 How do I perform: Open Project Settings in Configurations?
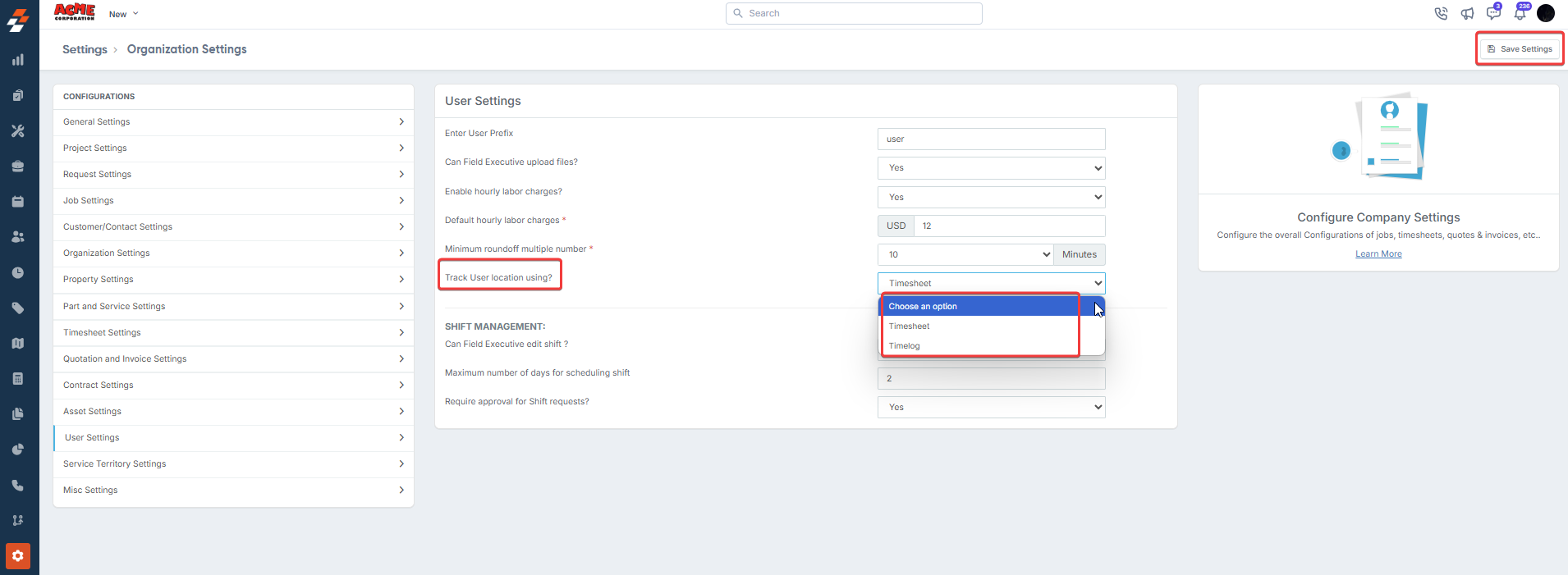pyautogui.click(x=233, y=148)
